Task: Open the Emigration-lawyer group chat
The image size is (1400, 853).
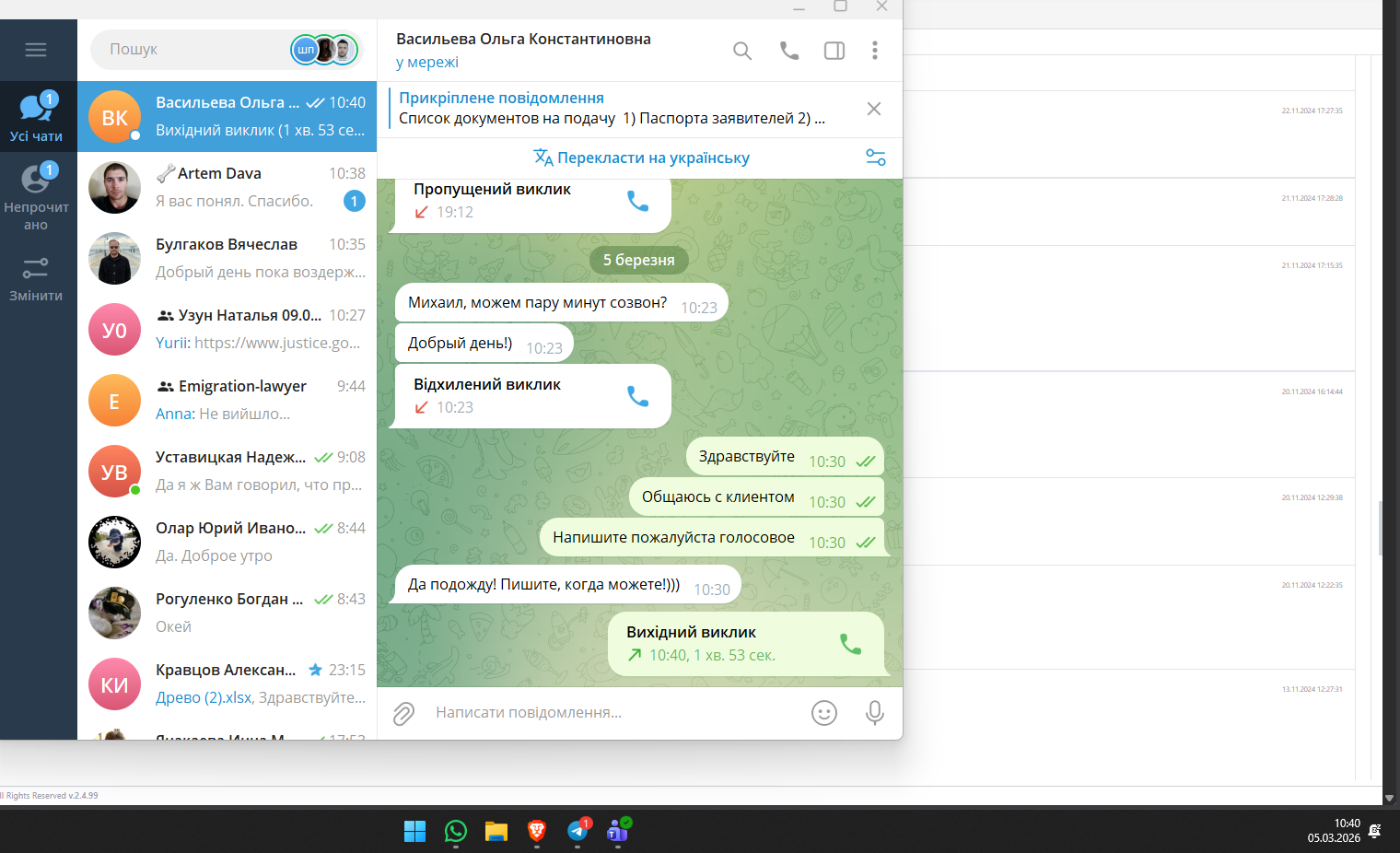Action: coord(227,400)
